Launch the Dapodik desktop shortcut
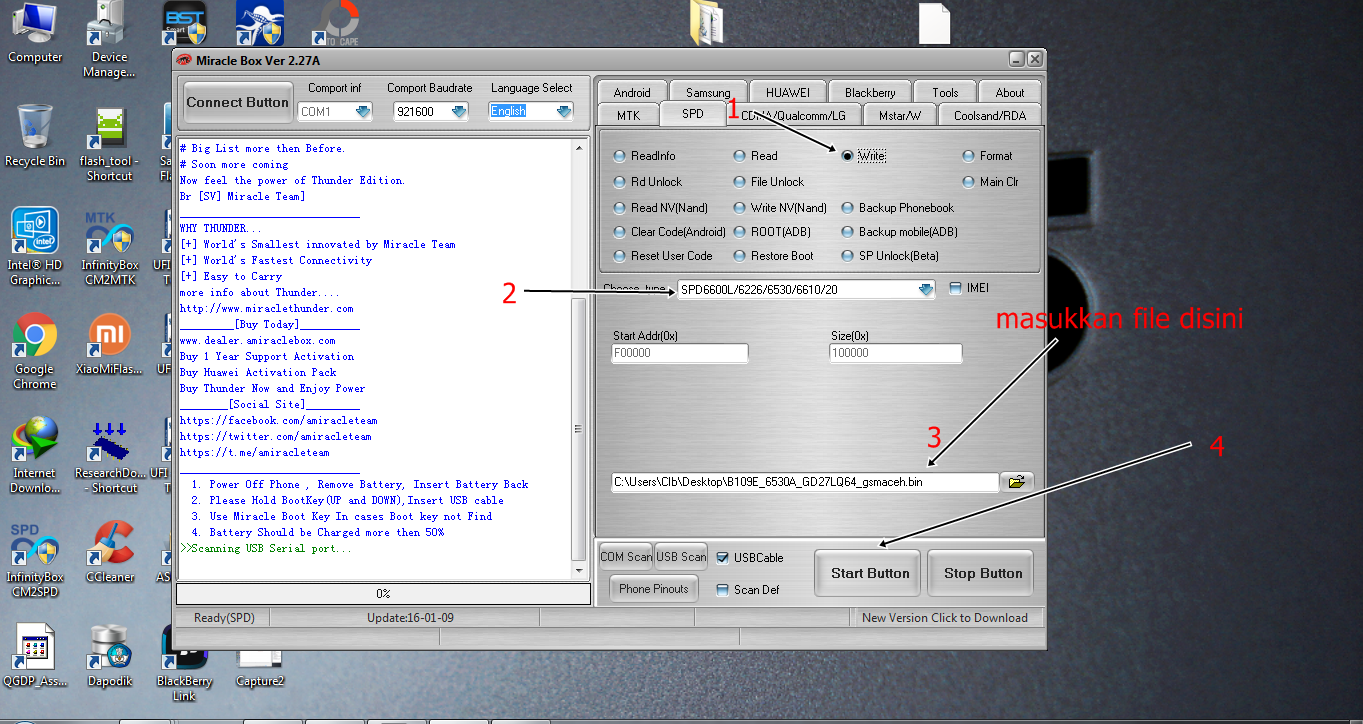 [x=109, y=656]
